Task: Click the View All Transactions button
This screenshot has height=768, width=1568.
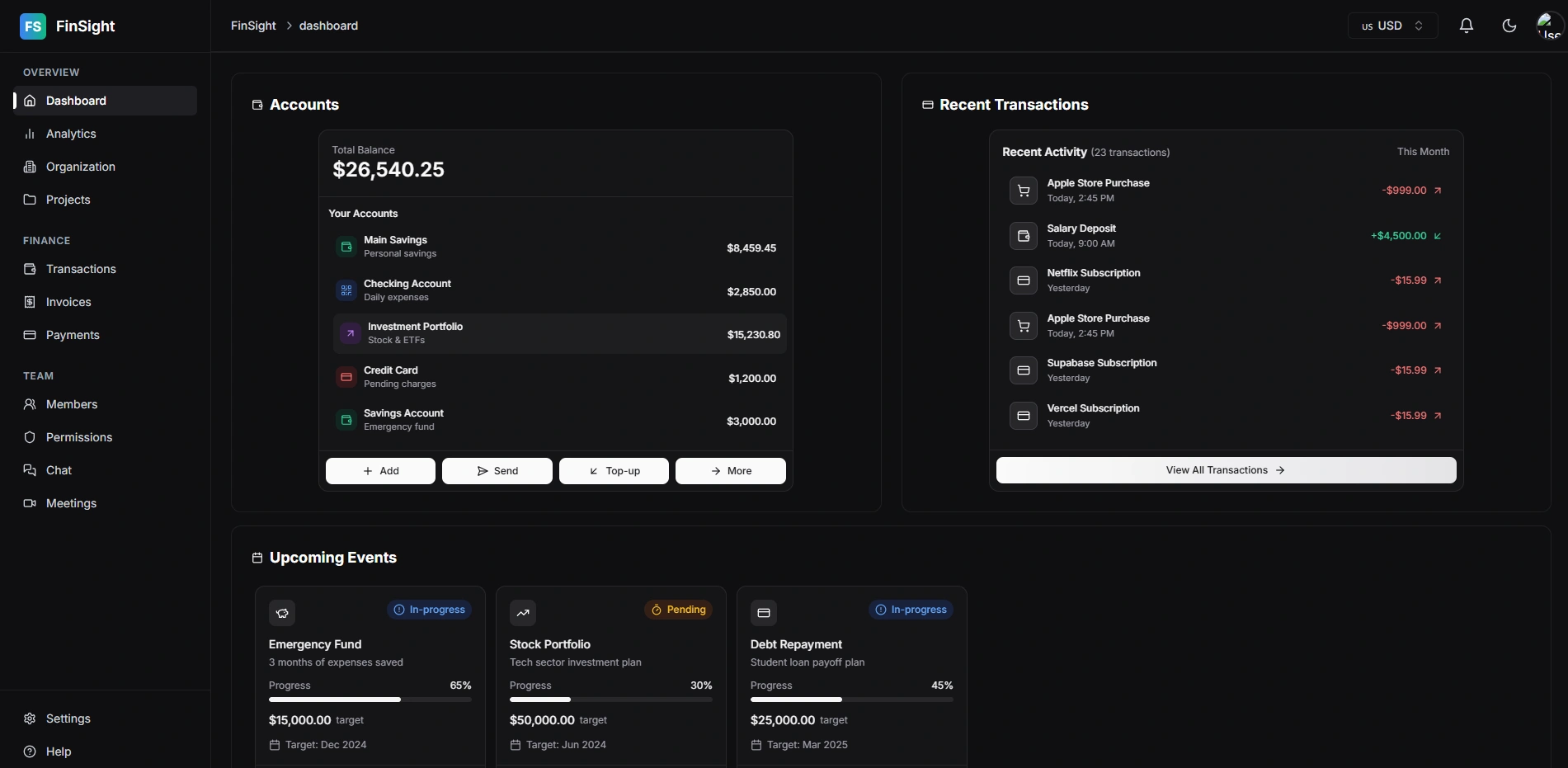Action: [1225, 469]
